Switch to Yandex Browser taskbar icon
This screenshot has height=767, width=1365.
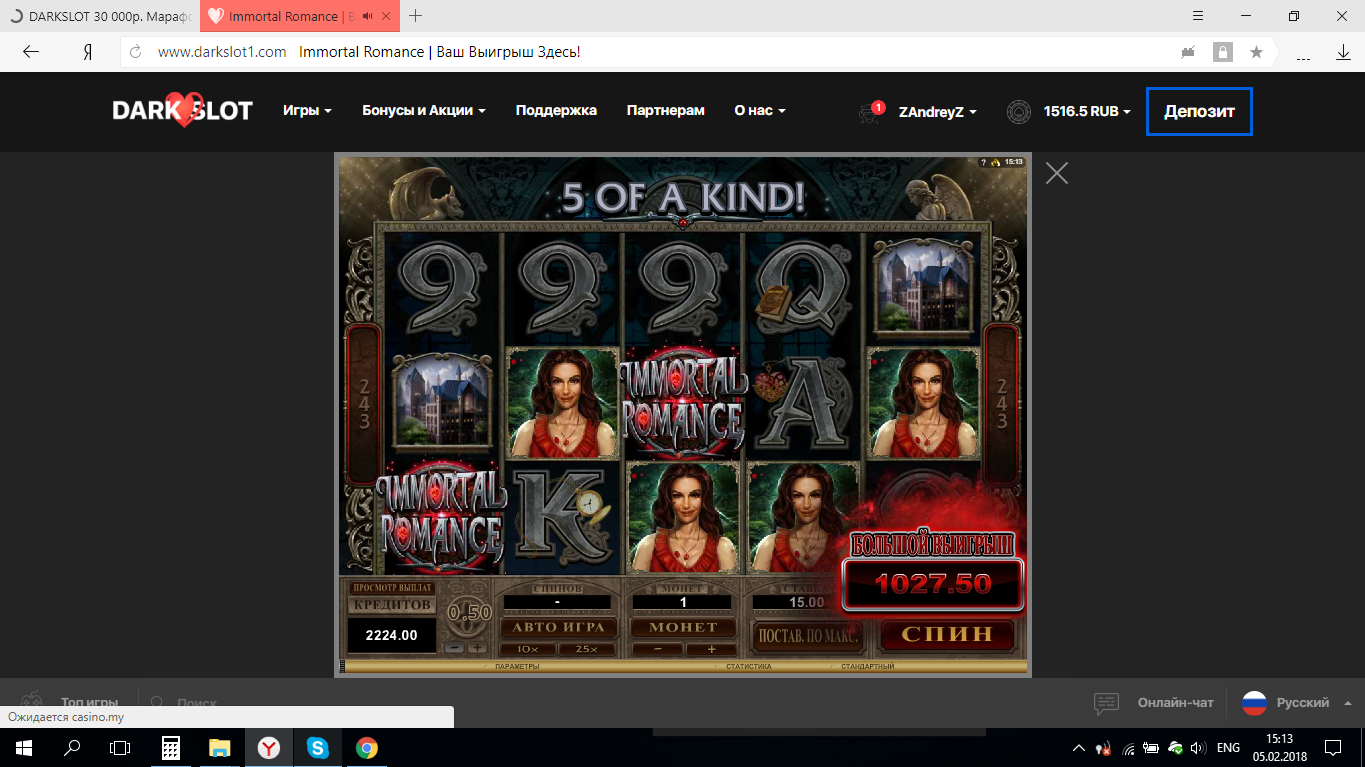[269, 747]
